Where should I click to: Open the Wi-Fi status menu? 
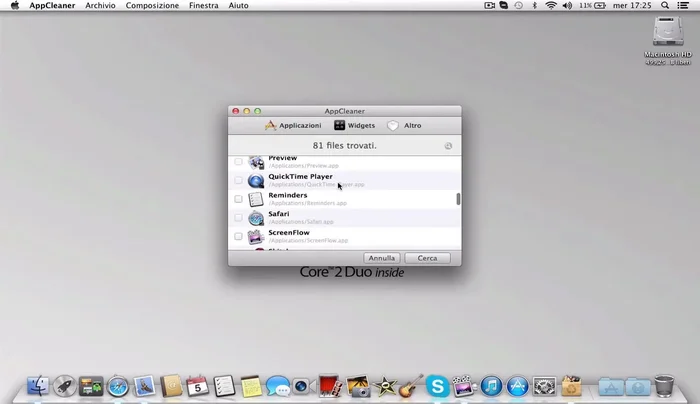click(x=551, y=5)
